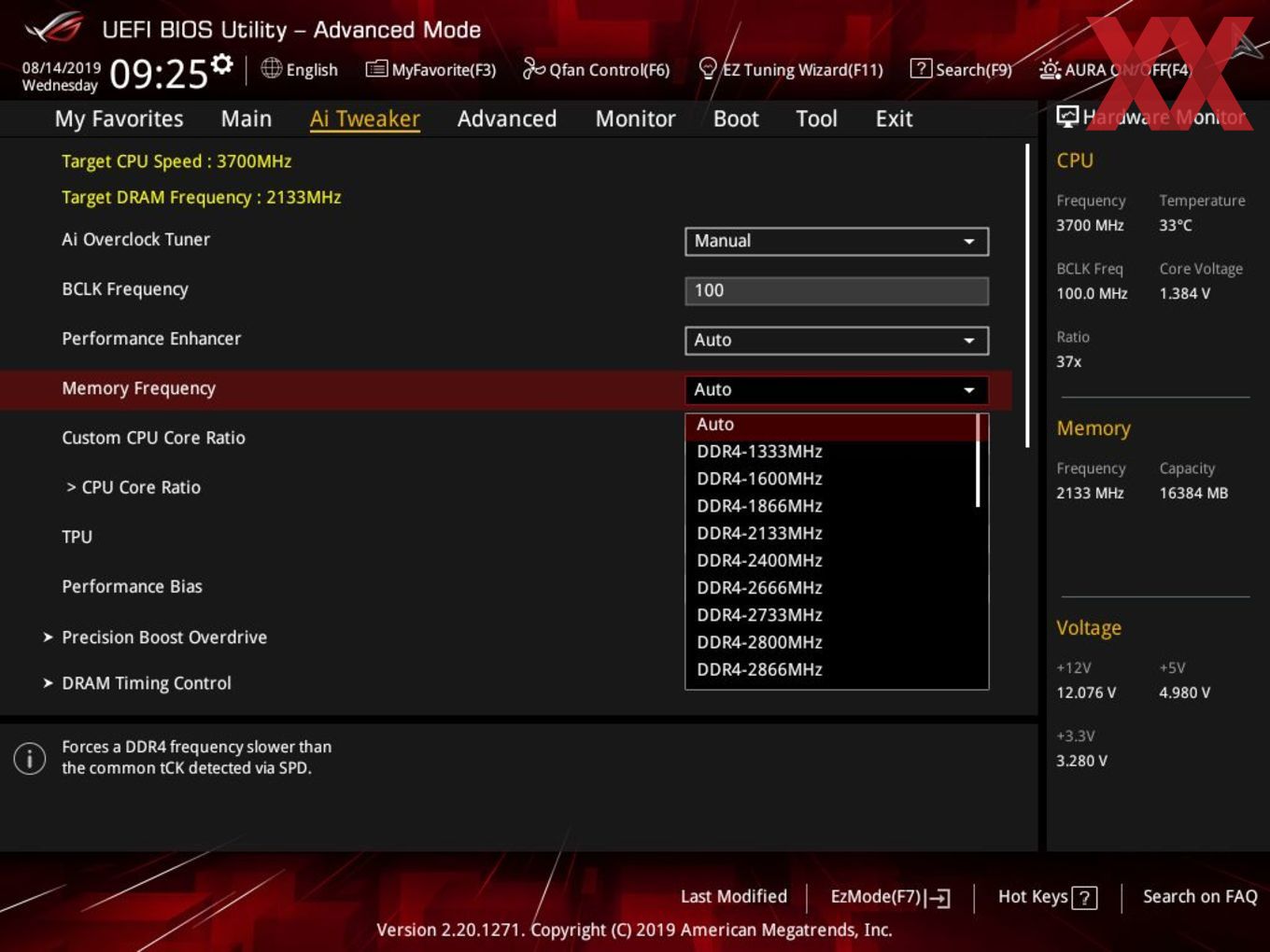Click the Custom CPU Core Ratio row

[x=153, y=438]
